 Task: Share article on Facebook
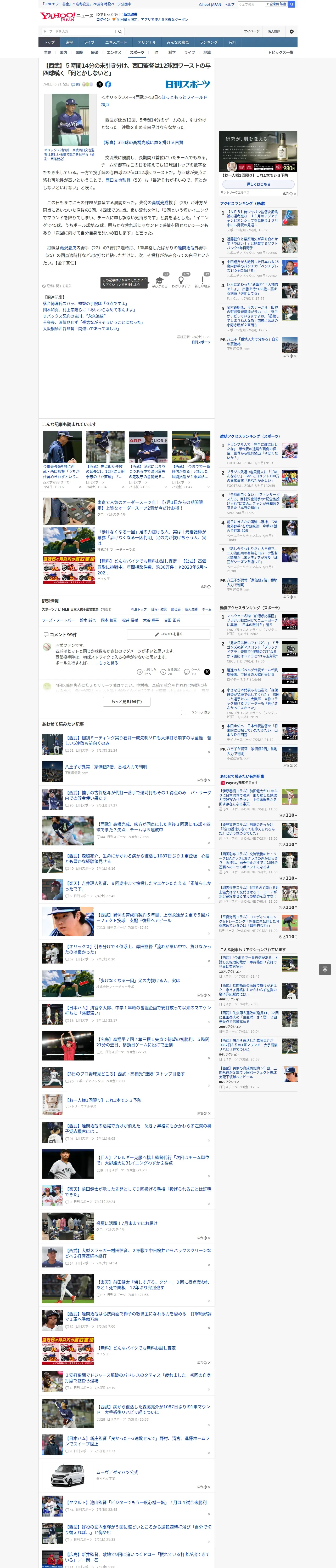(x=108, y=85)
